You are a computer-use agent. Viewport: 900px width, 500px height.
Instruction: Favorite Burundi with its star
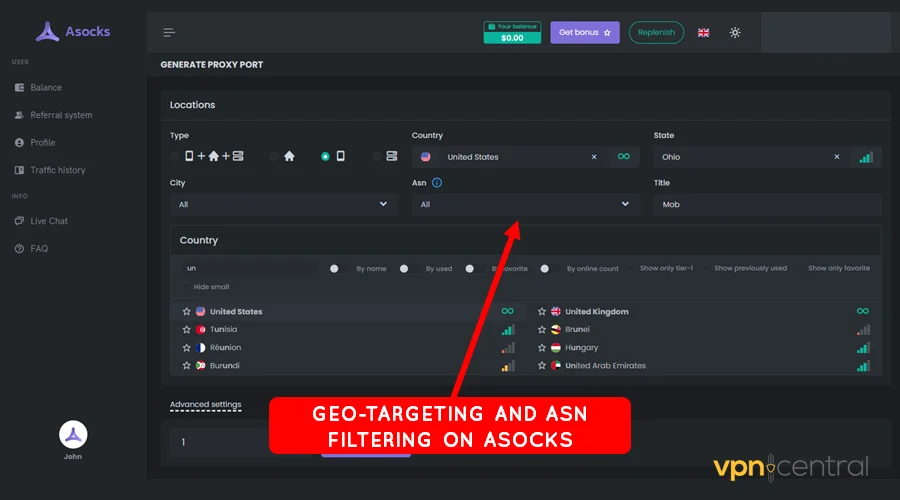tap(187, 366)
